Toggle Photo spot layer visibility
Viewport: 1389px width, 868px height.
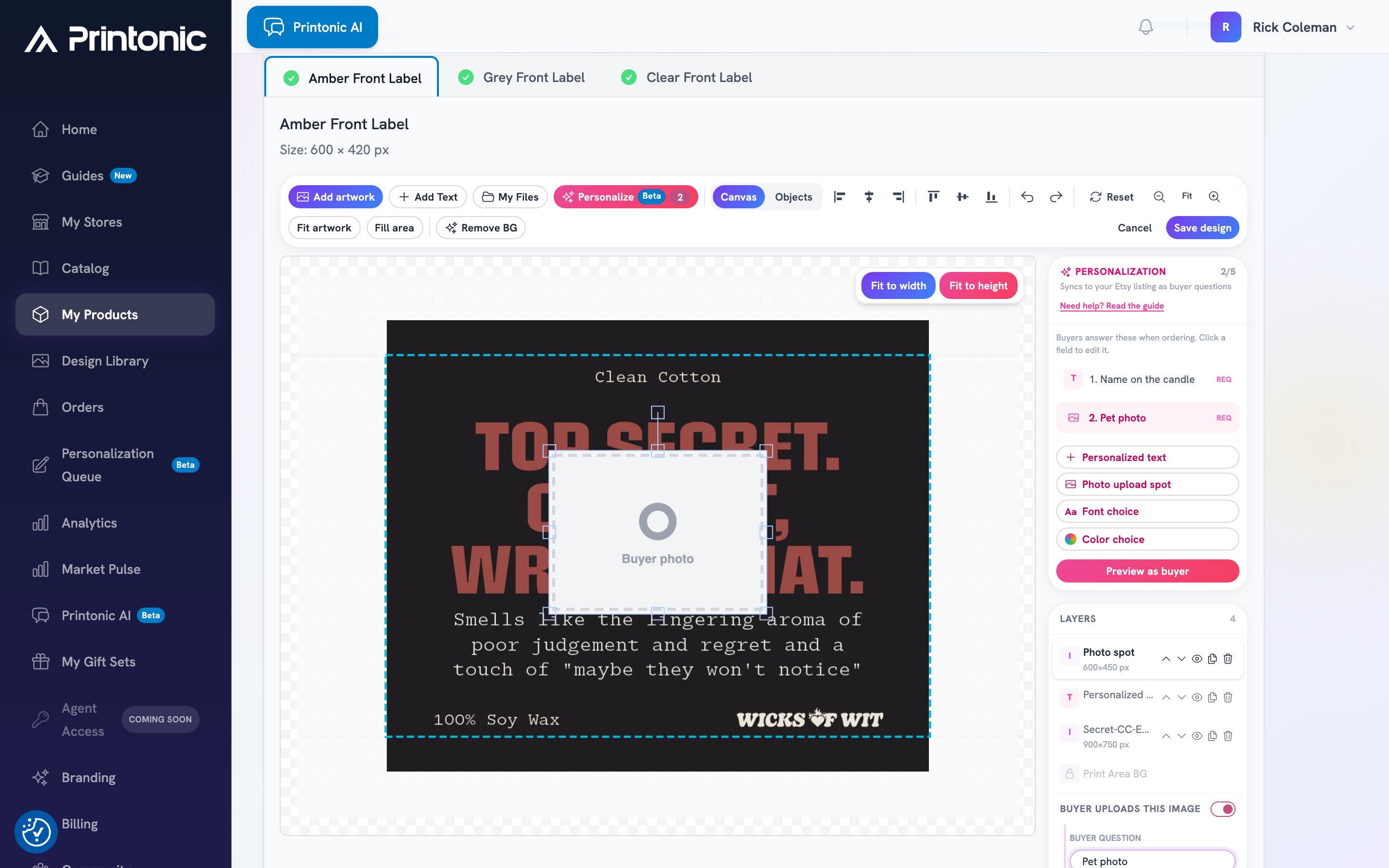coord(1197,659)
